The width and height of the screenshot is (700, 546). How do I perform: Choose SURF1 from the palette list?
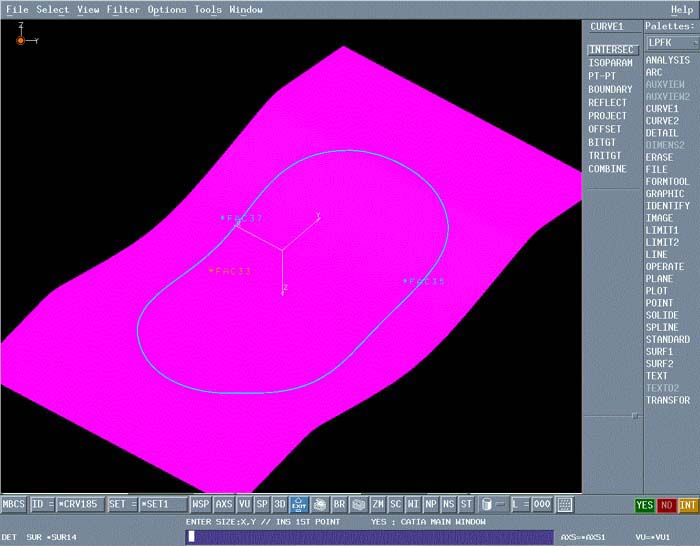tap(659, 352)
